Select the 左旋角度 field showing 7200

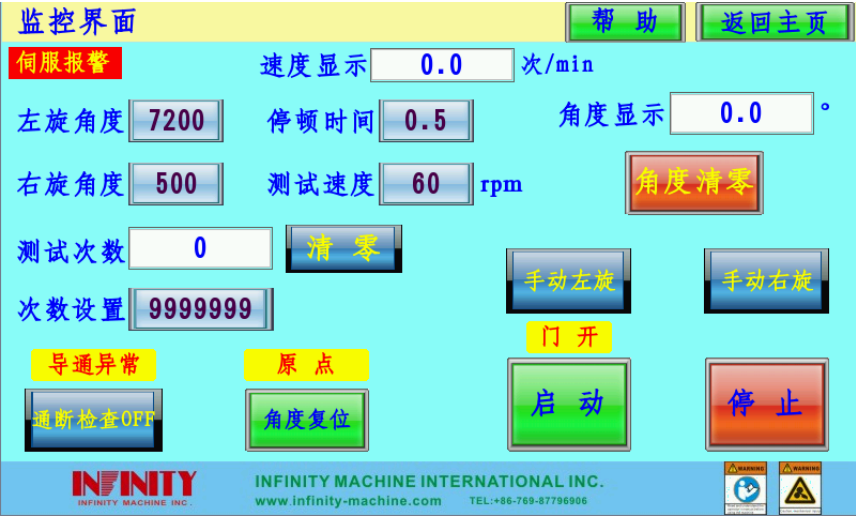click(x=176, y=121)
